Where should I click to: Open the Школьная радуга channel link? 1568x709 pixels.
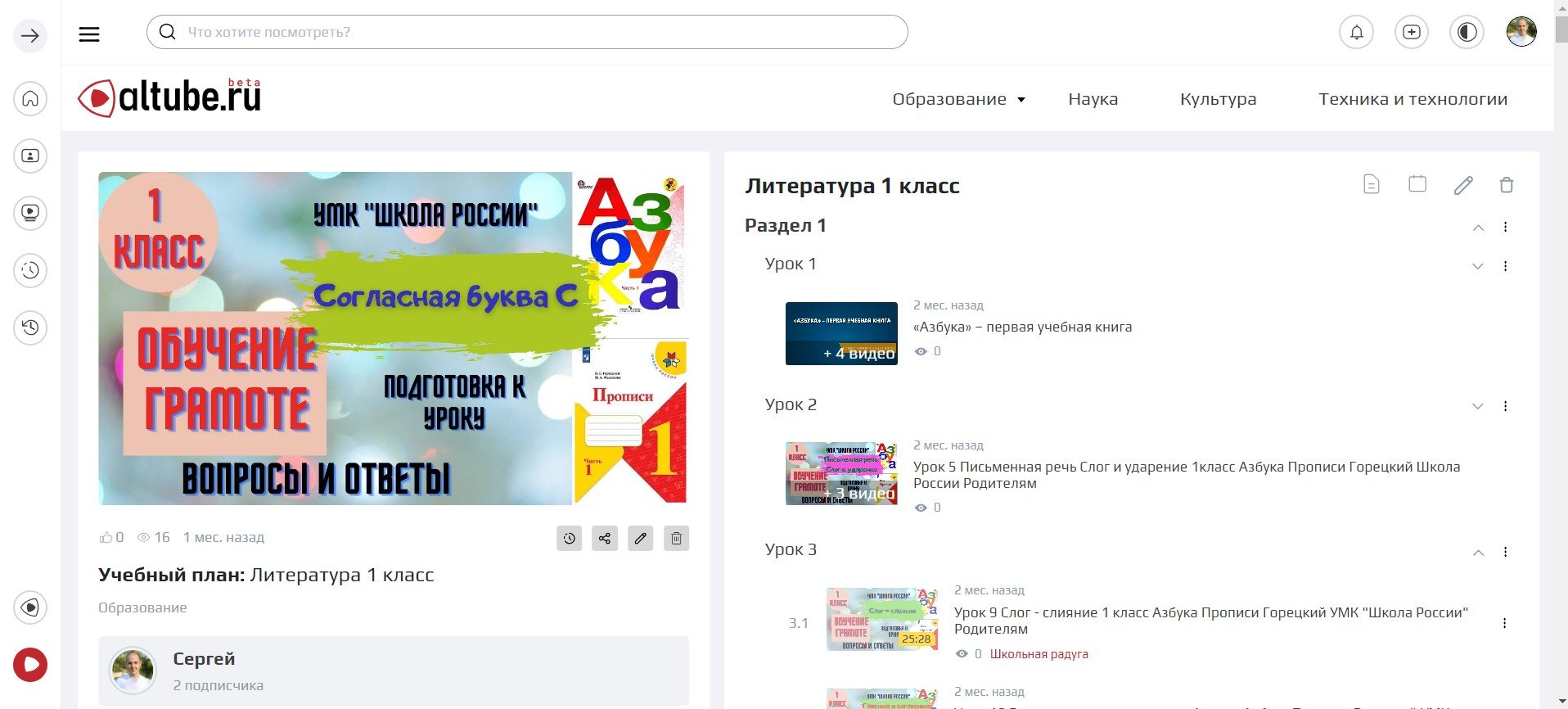pyautogui.click(x=1039, y=654)
